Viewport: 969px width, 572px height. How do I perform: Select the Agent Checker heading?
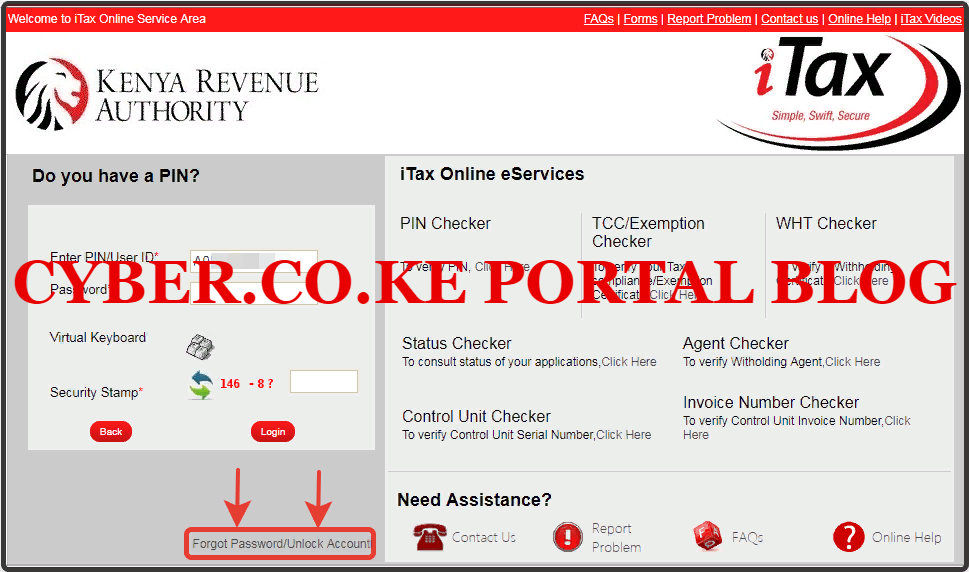click(735, 343)
